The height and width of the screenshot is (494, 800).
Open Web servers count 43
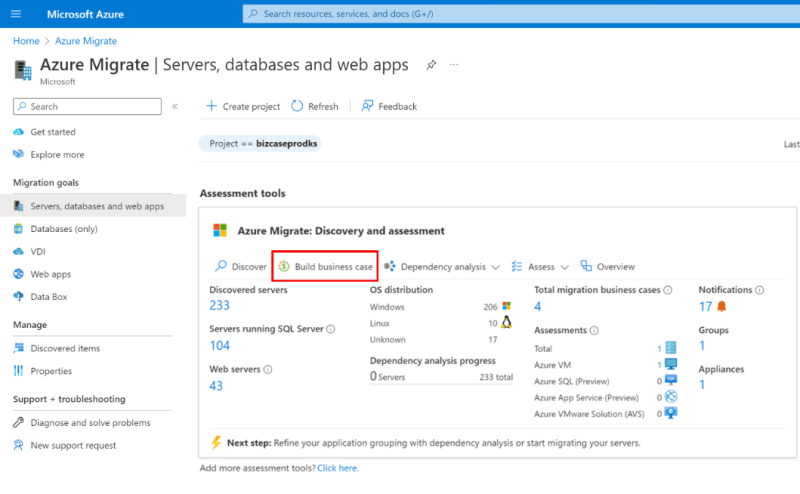tap(216, 386)
